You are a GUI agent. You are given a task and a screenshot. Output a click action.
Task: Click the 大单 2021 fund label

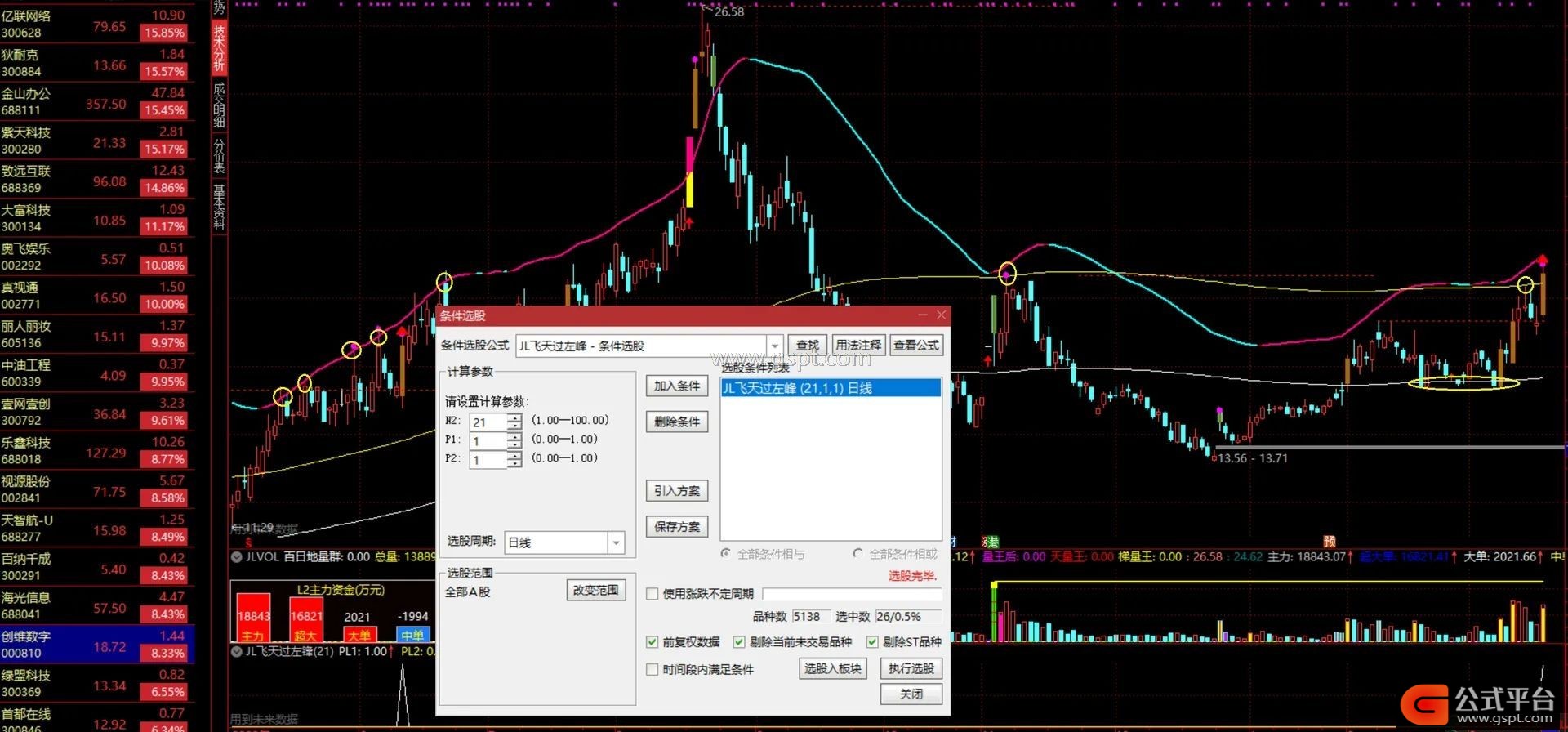coord(359,635)
